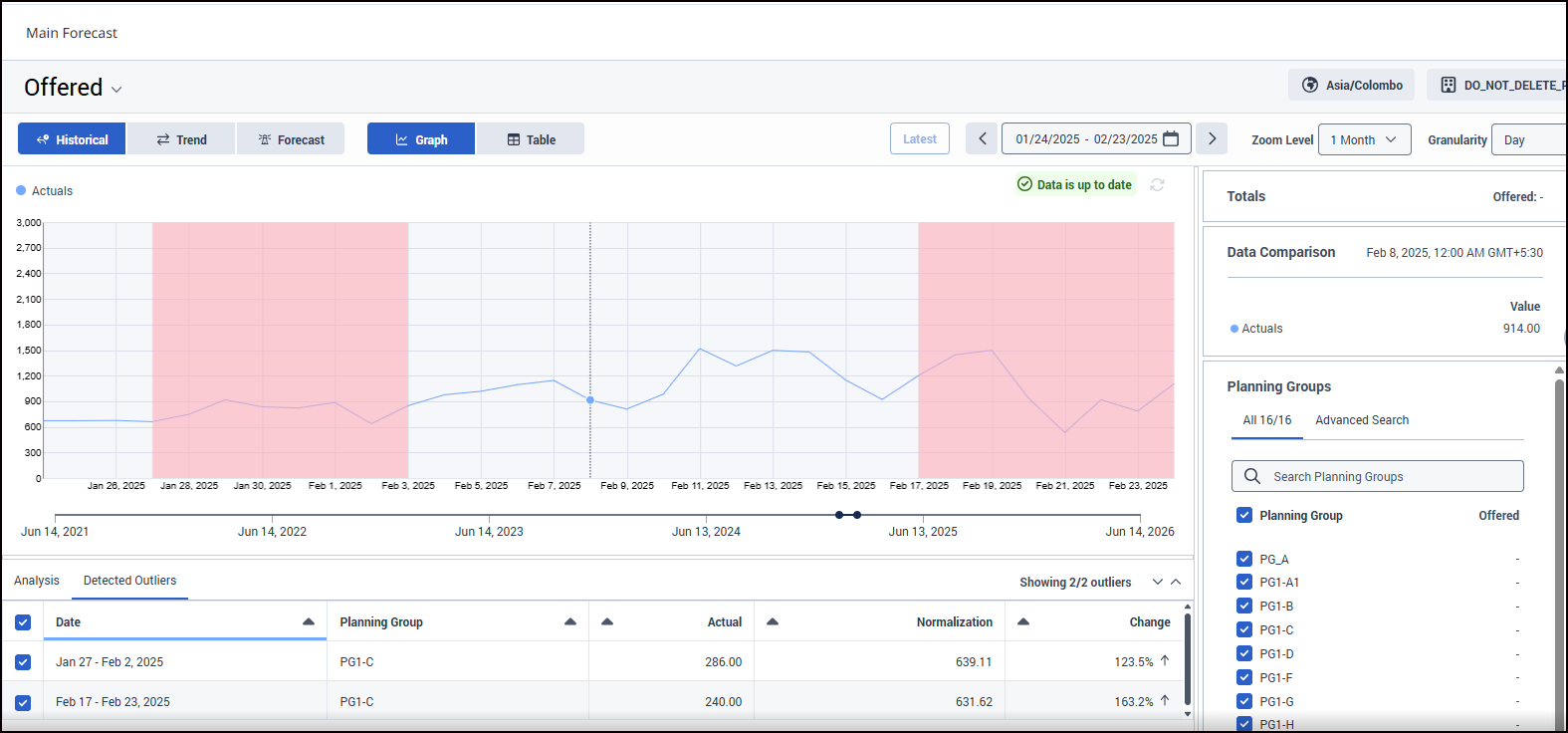Click the Trend button
1568x733 pixels.
pyautogui.click(x=181, y=139)
